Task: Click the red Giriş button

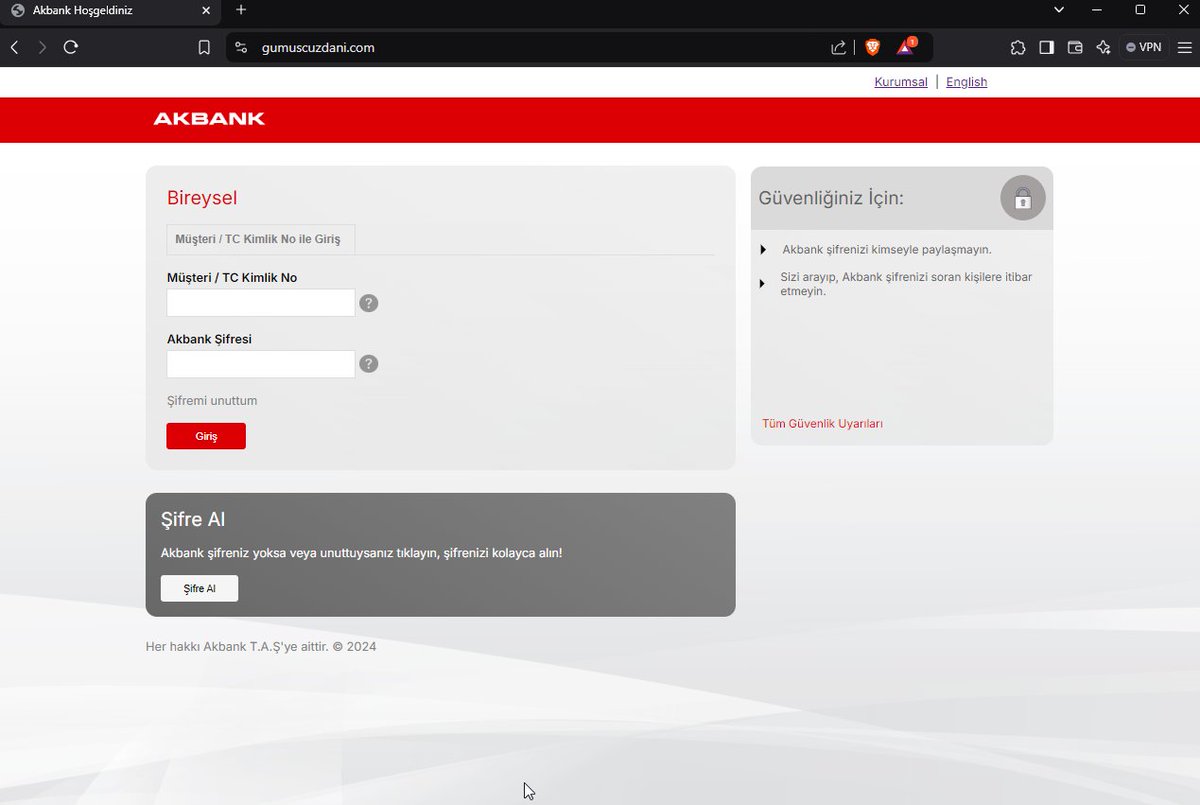Action: (206, 436)
